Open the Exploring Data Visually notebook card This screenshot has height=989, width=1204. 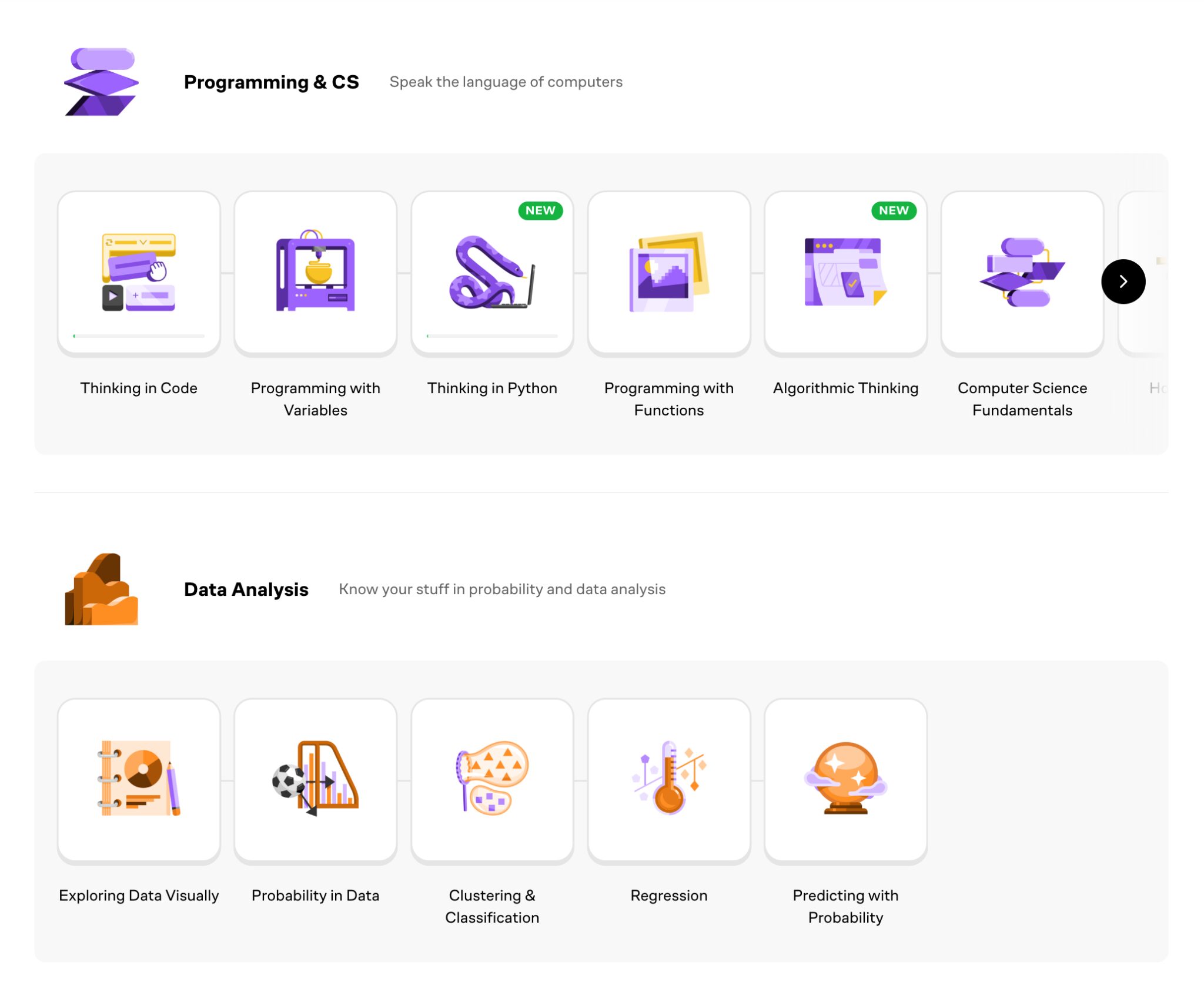click(x=139, y=780)
